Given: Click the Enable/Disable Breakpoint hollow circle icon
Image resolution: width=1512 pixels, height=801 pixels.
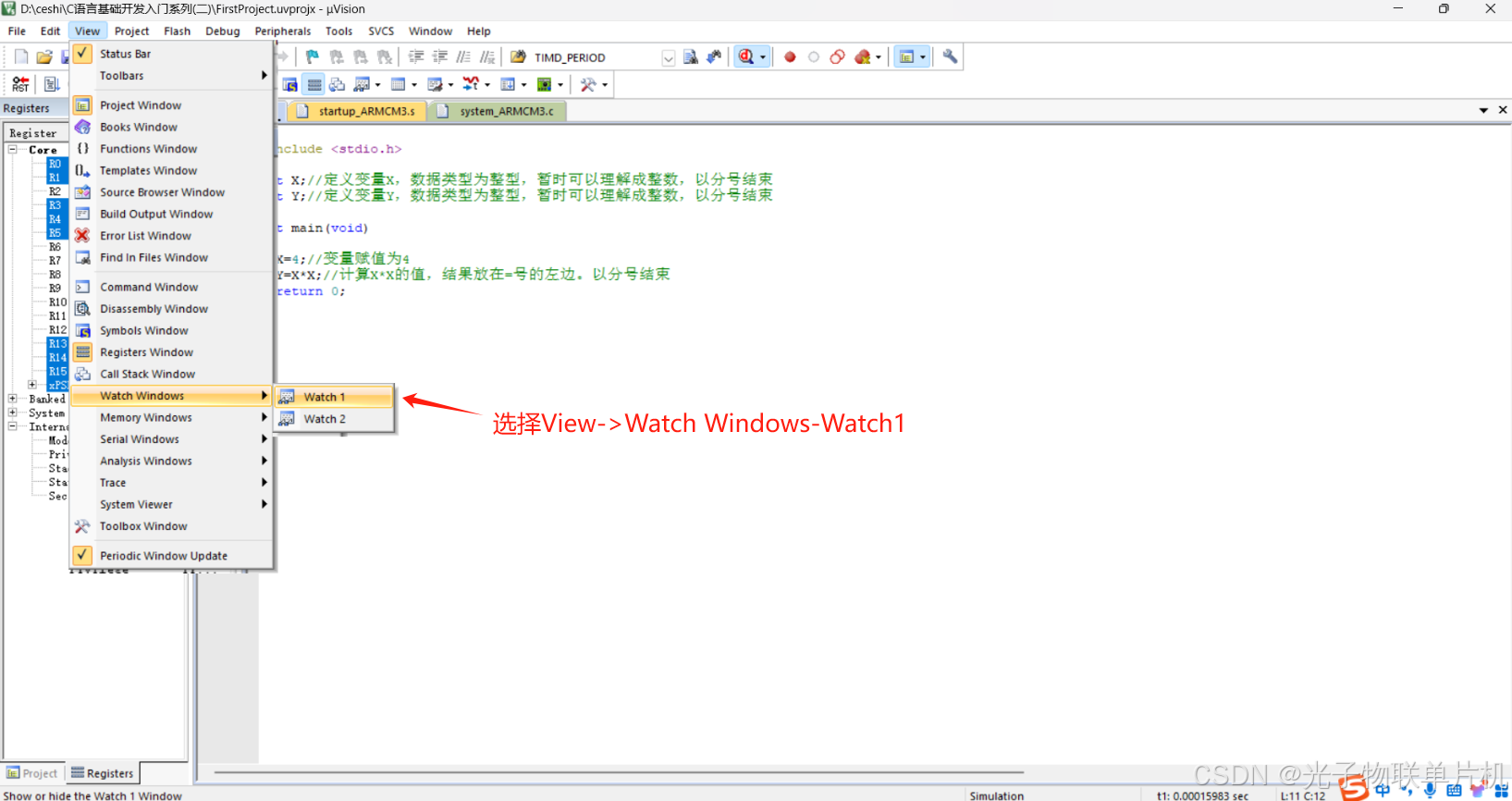Looking at the screenshot, I should click(814, 57).
